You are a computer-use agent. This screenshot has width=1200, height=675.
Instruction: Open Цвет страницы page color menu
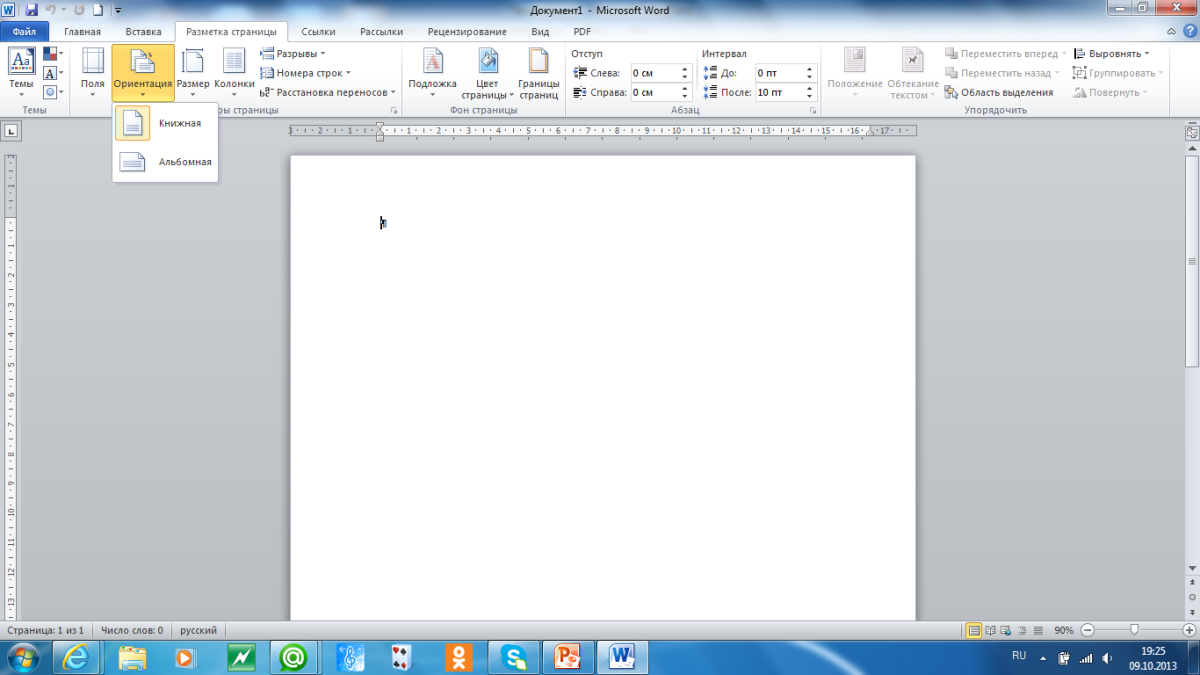488,73
